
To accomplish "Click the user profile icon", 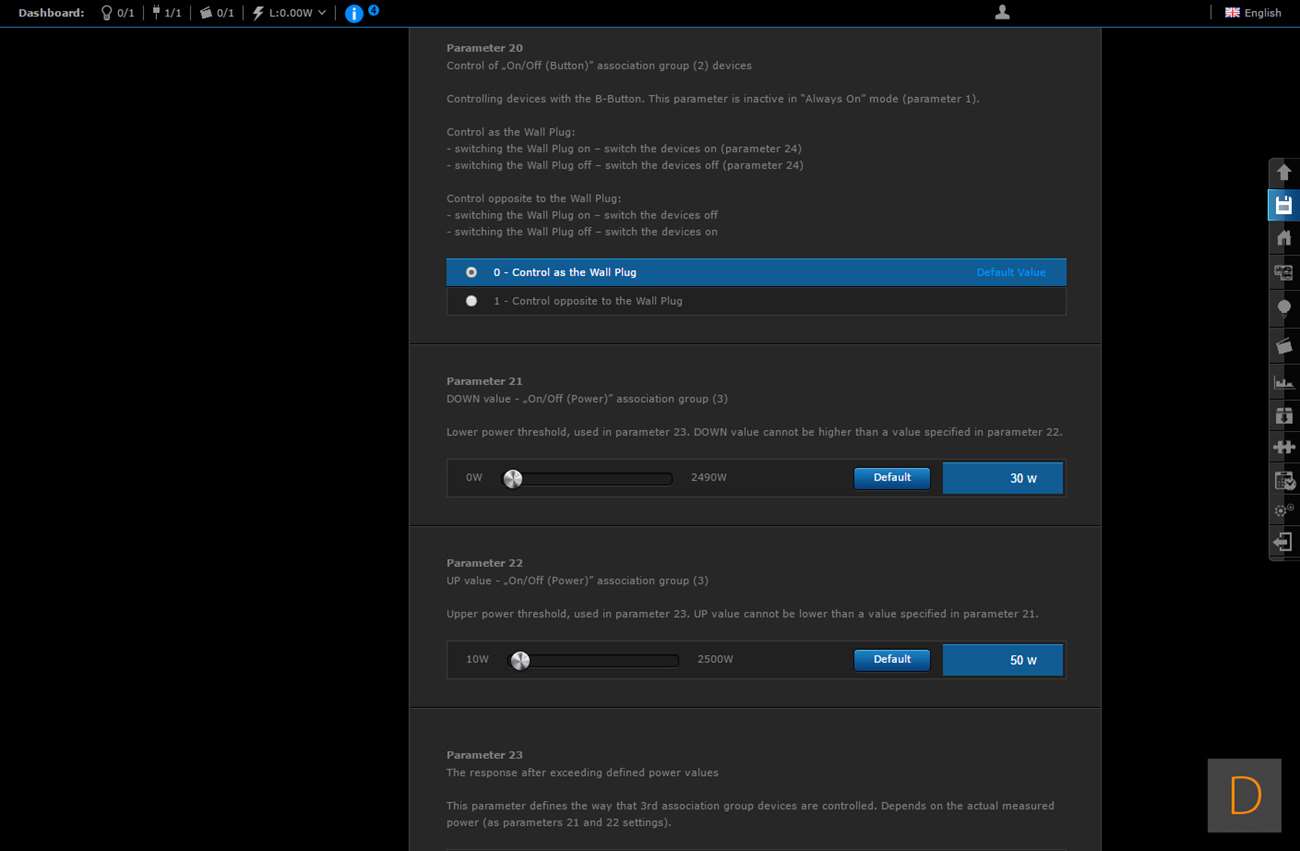I will (1002, 12).
